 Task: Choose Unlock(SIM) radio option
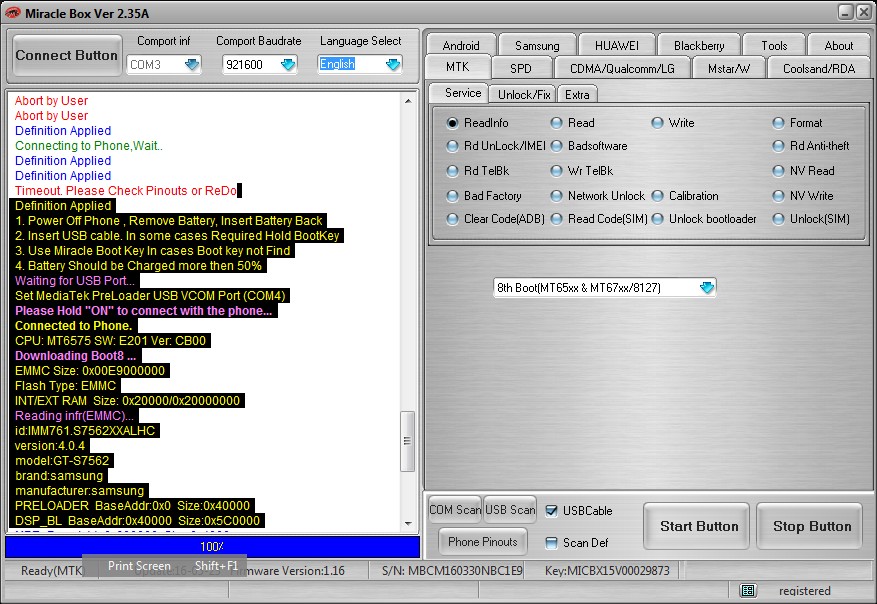point(779,219)
